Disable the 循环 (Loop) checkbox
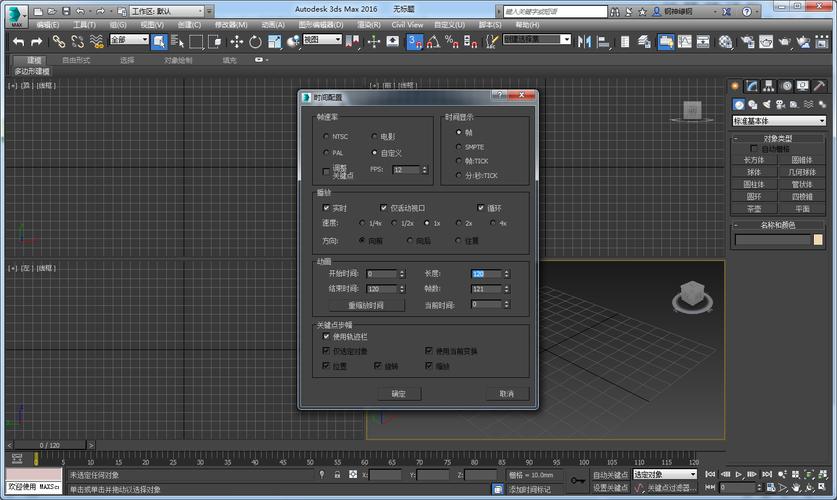The image size is (837, 500). click(481, 207)
